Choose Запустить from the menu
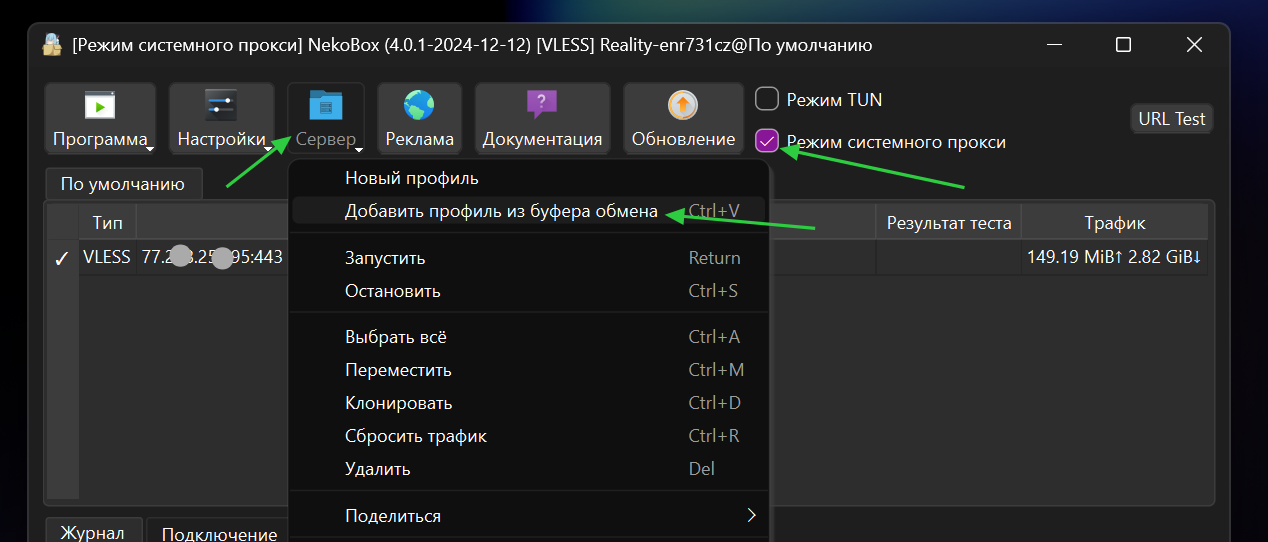 (x=529, y=258)
